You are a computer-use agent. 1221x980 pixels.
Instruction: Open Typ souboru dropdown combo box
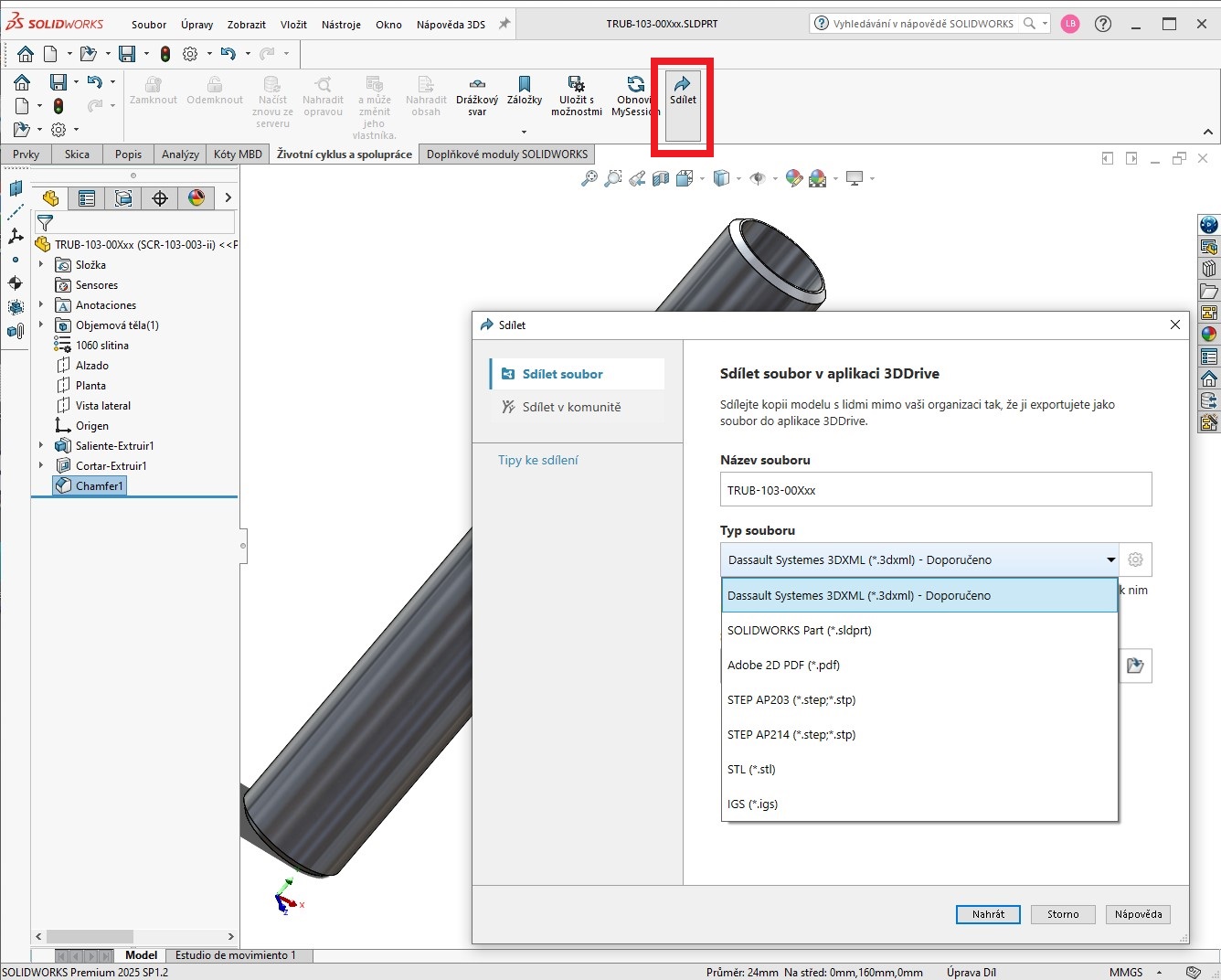(919, 559)
